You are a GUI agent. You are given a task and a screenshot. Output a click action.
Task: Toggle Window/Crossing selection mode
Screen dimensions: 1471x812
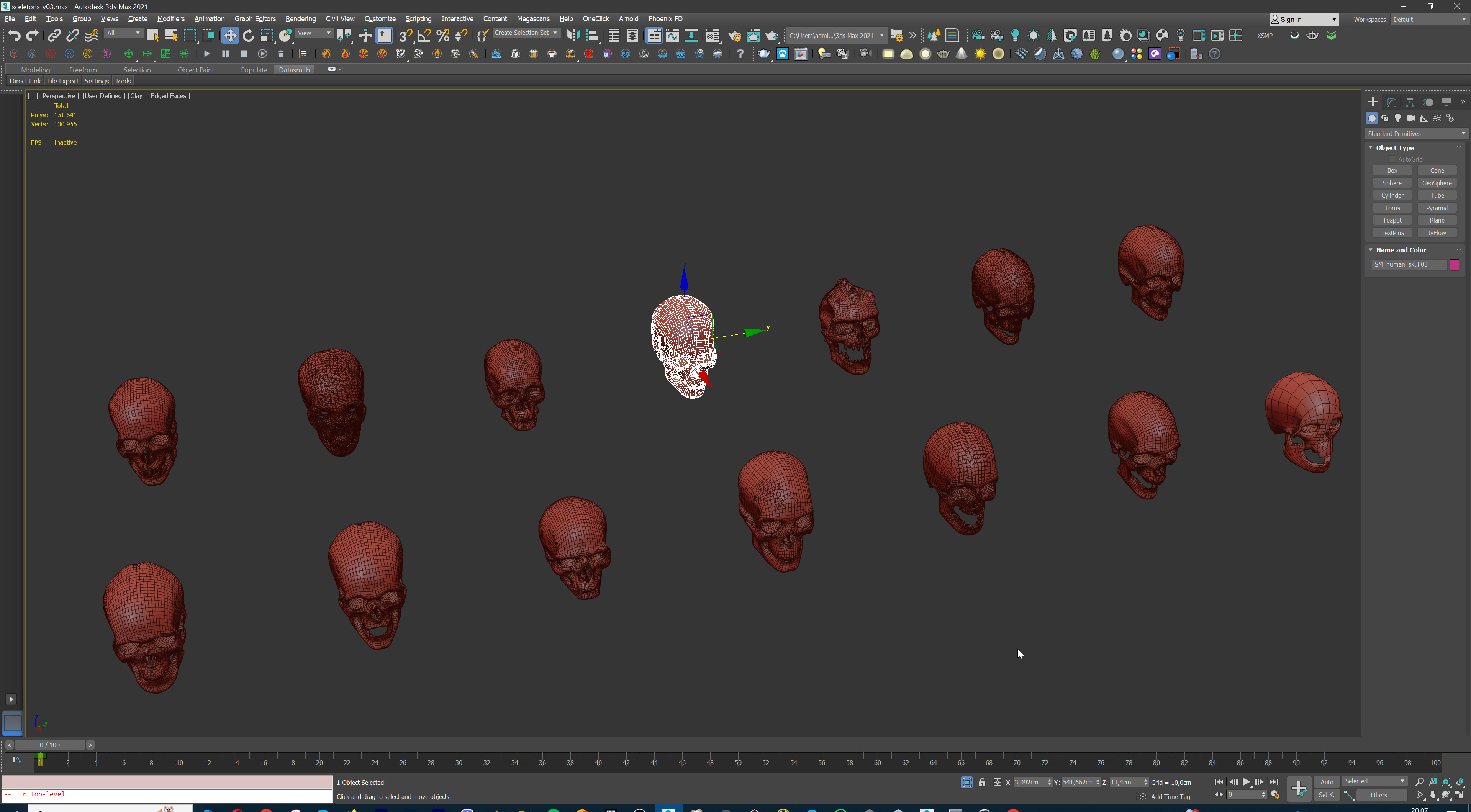coord(208,35)
